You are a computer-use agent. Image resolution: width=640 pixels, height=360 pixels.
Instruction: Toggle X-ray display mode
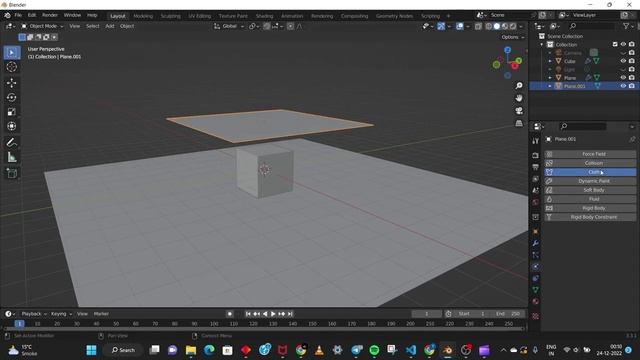click(x=478, y=26)
